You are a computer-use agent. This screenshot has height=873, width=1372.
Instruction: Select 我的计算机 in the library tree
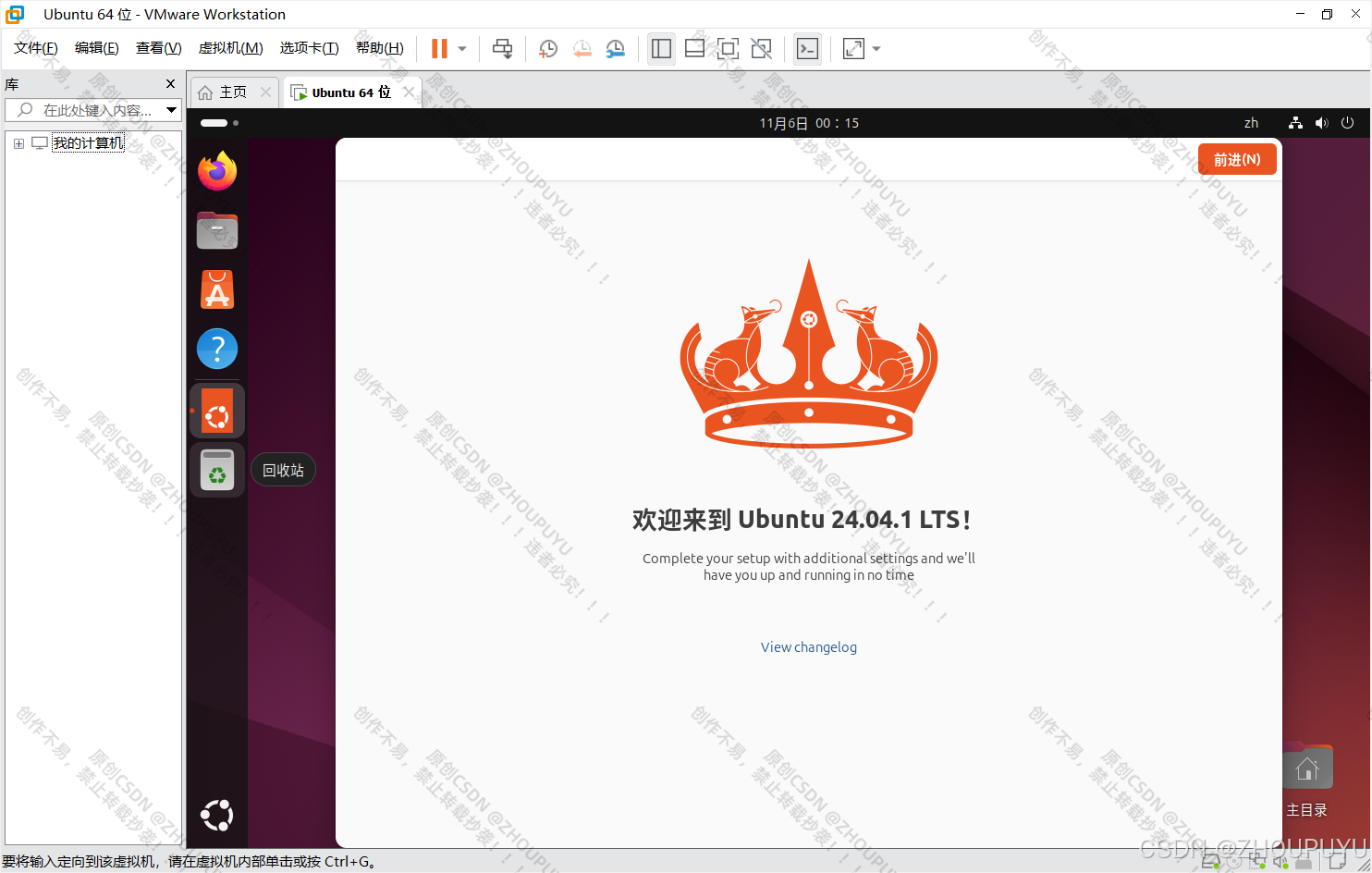click(88, 143)
